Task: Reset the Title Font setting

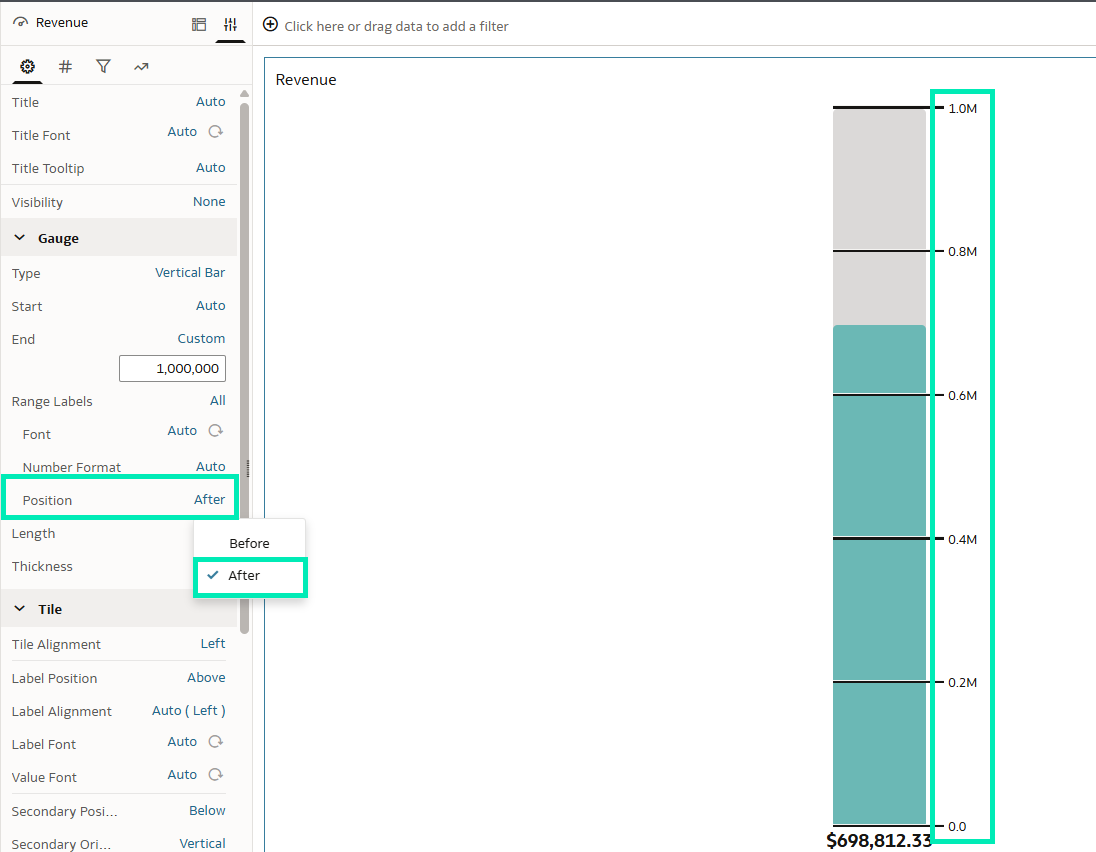Action: [215, 132]
